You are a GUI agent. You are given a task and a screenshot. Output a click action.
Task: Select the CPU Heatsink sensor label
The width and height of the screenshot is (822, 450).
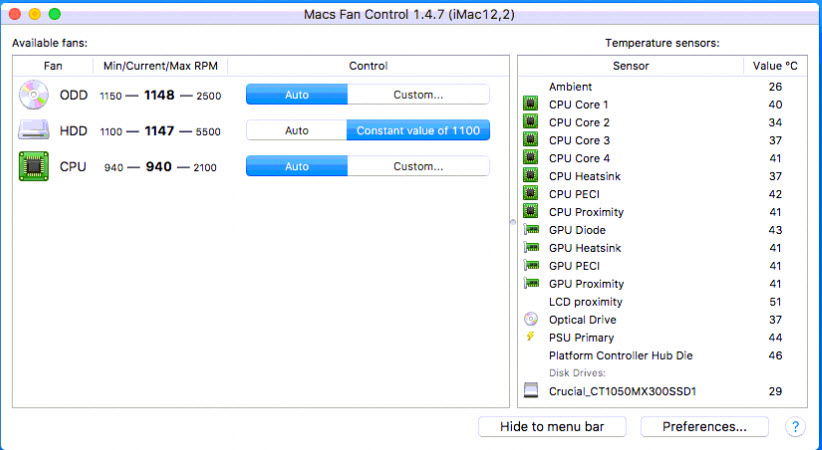click(585, 176)
